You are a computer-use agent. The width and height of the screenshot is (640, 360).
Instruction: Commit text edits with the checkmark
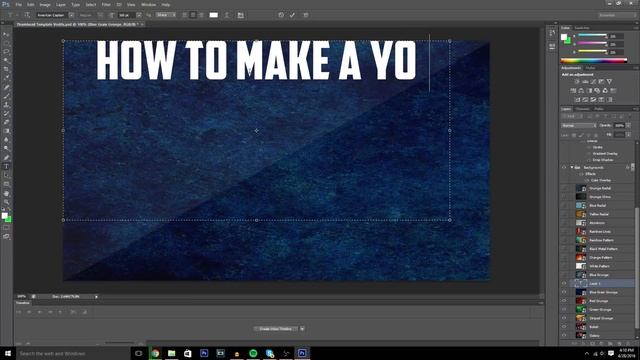pyautogui.click(x=292, y=15)
